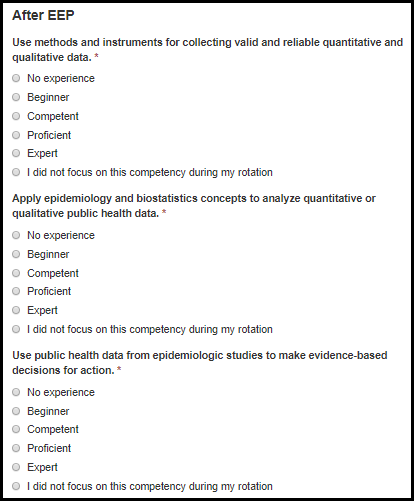This screenshot has width=414, height=501.
Task: Click the After EEP section heading
Action: click(x=43, y=15)
